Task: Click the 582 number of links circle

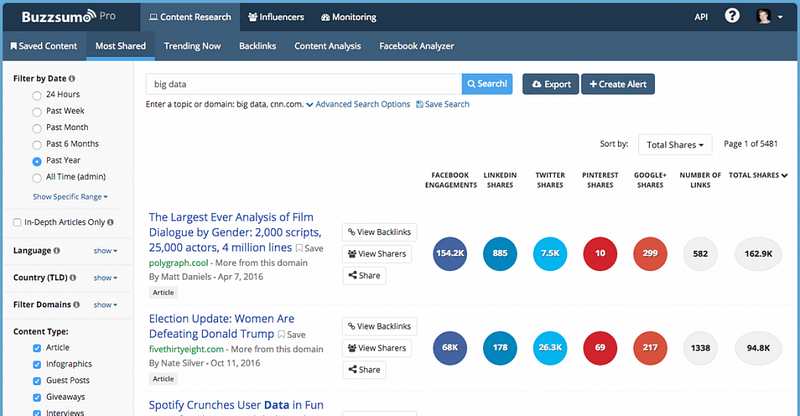Action: (700, 254)
